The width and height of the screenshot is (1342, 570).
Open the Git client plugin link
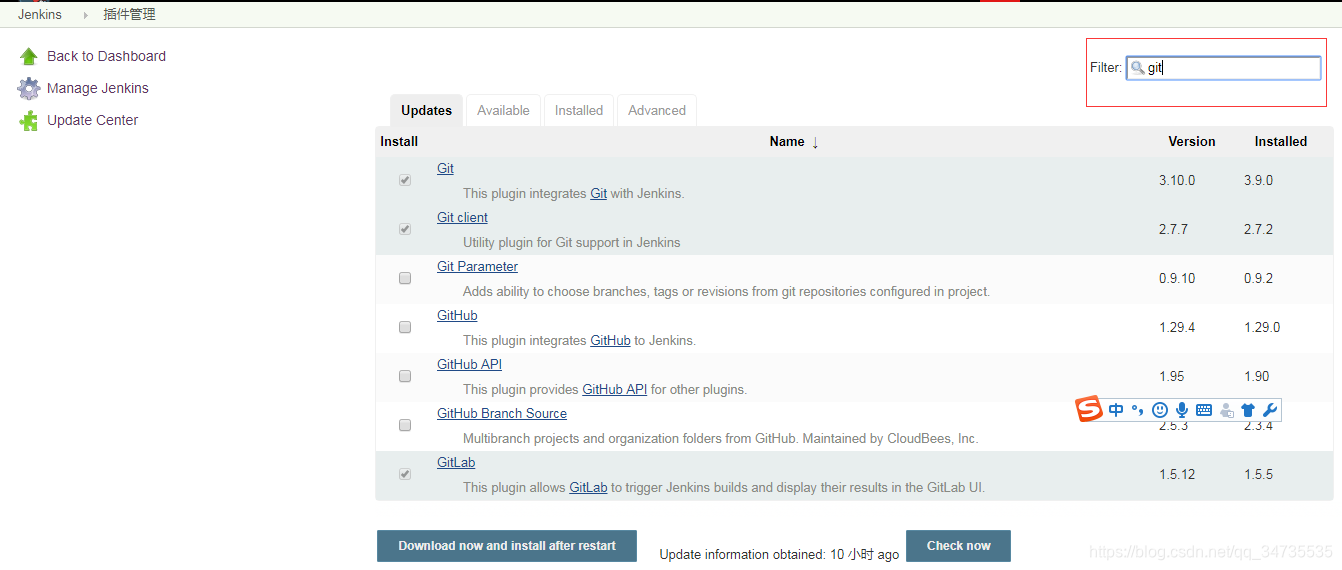[x=462, y=218]
